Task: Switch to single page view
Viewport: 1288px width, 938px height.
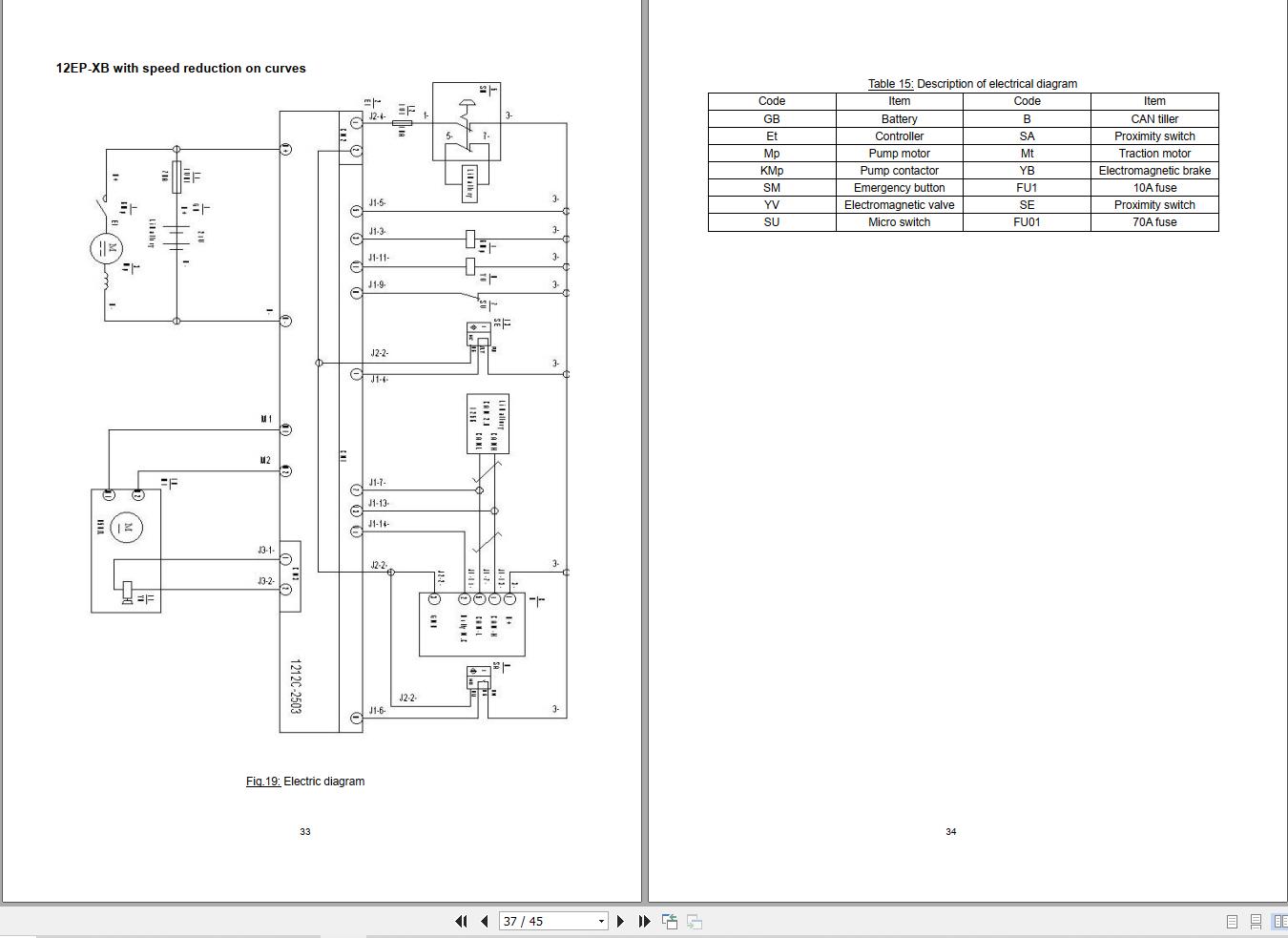Action: click(x=1232, y=921)
